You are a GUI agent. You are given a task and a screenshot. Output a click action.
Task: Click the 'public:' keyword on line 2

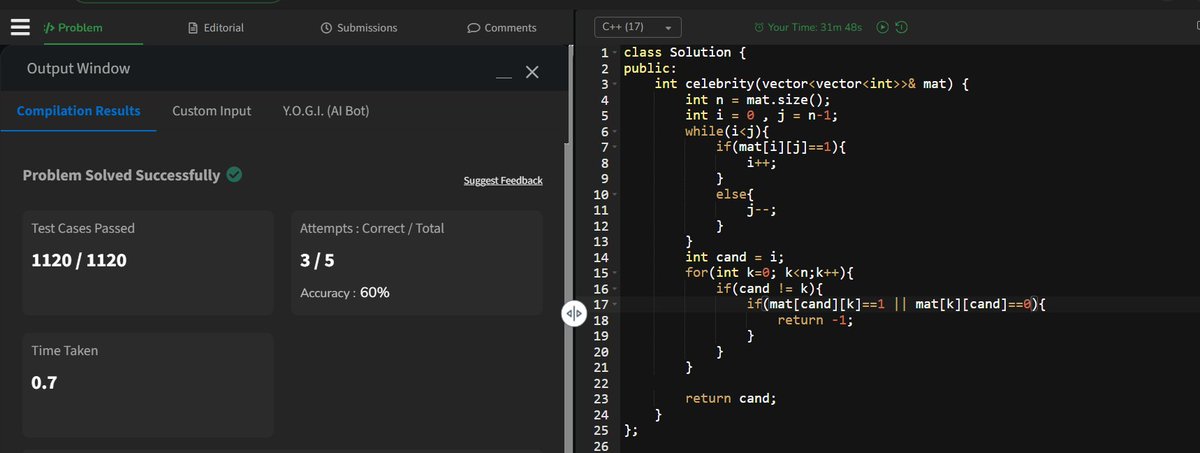click(650, 69)
